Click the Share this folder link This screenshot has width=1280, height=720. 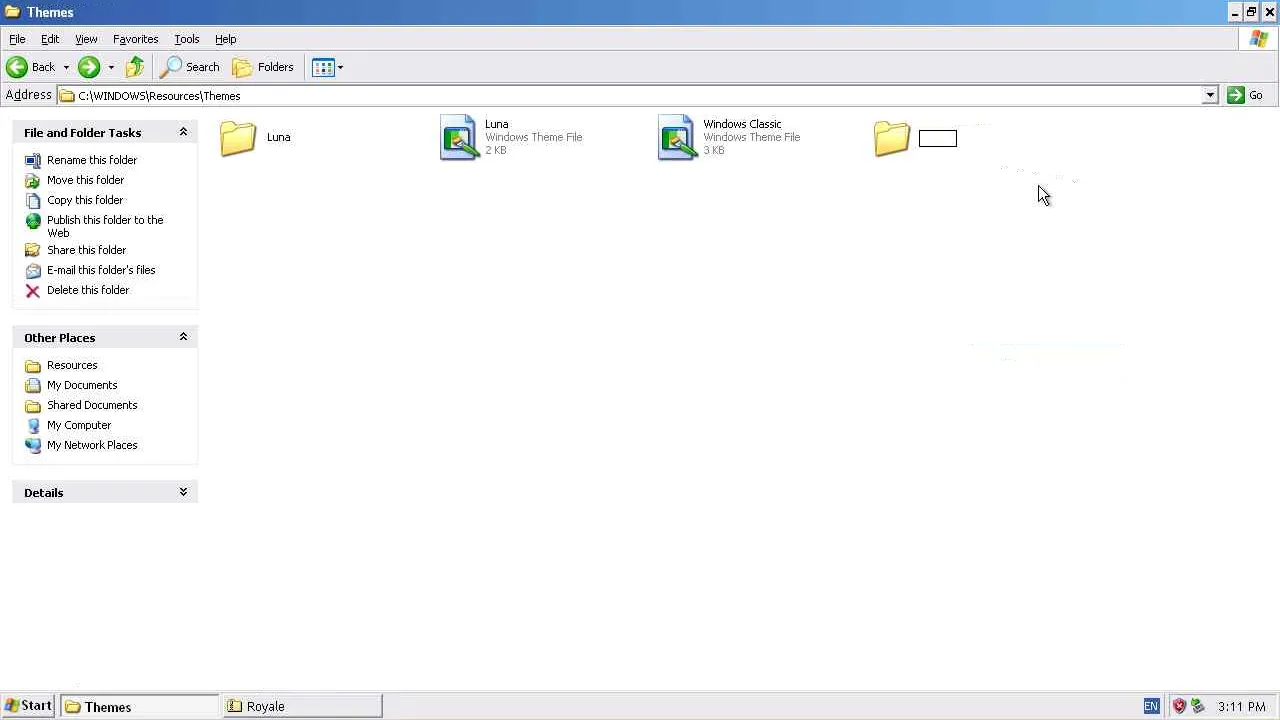(x=86, y=250)
